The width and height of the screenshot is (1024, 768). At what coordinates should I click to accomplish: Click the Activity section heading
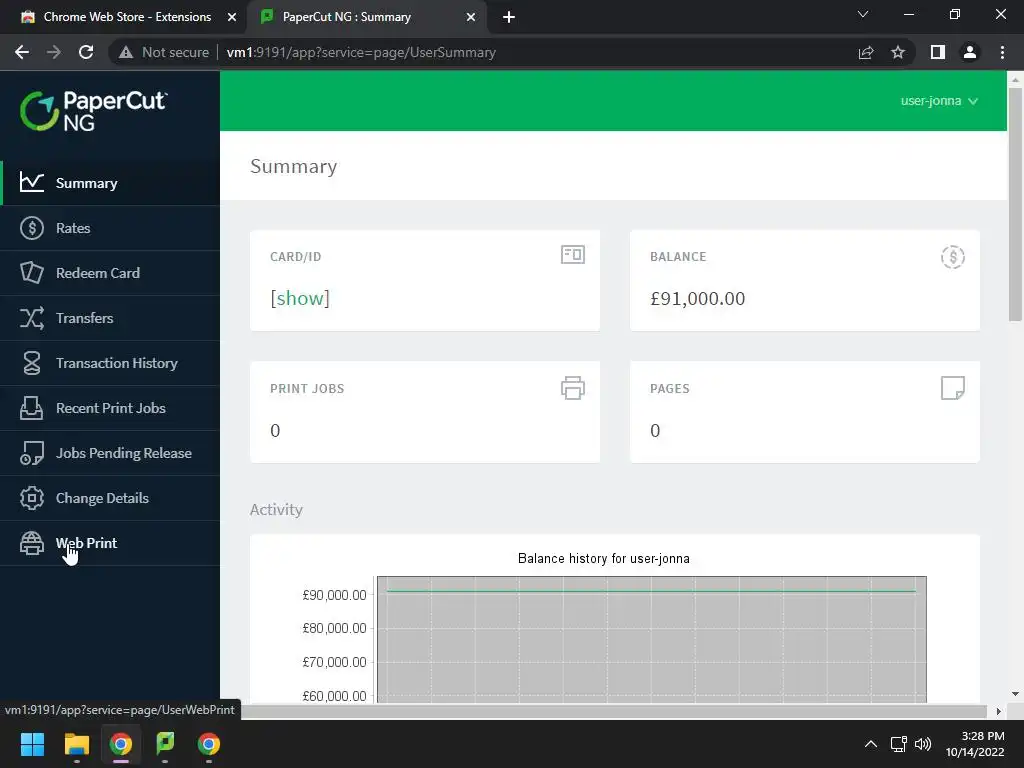(276, 509)
